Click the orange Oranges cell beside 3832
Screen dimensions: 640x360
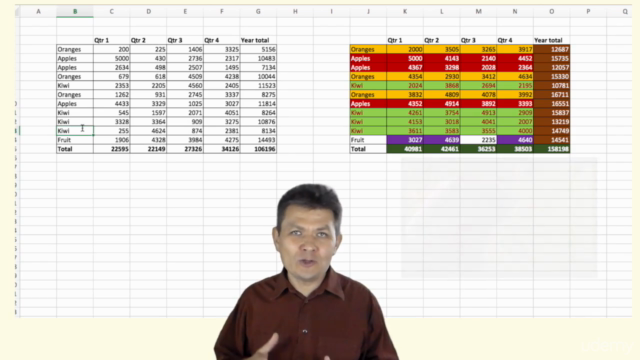(x=368, y=94)
